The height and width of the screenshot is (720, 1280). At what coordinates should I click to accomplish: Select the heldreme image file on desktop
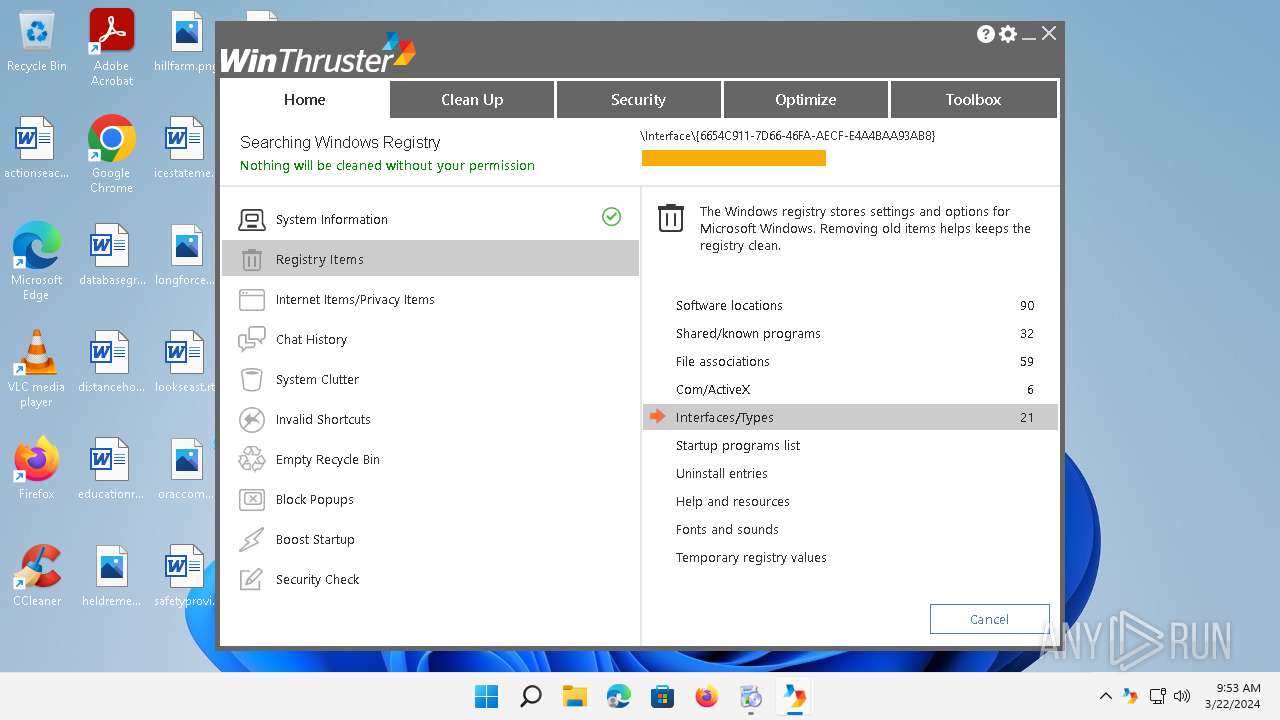(111, 577)
